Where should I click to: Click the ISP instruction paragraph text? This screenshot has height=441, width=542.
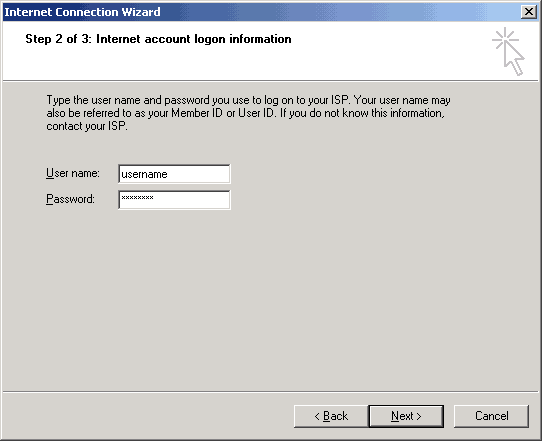pos(248,113)
